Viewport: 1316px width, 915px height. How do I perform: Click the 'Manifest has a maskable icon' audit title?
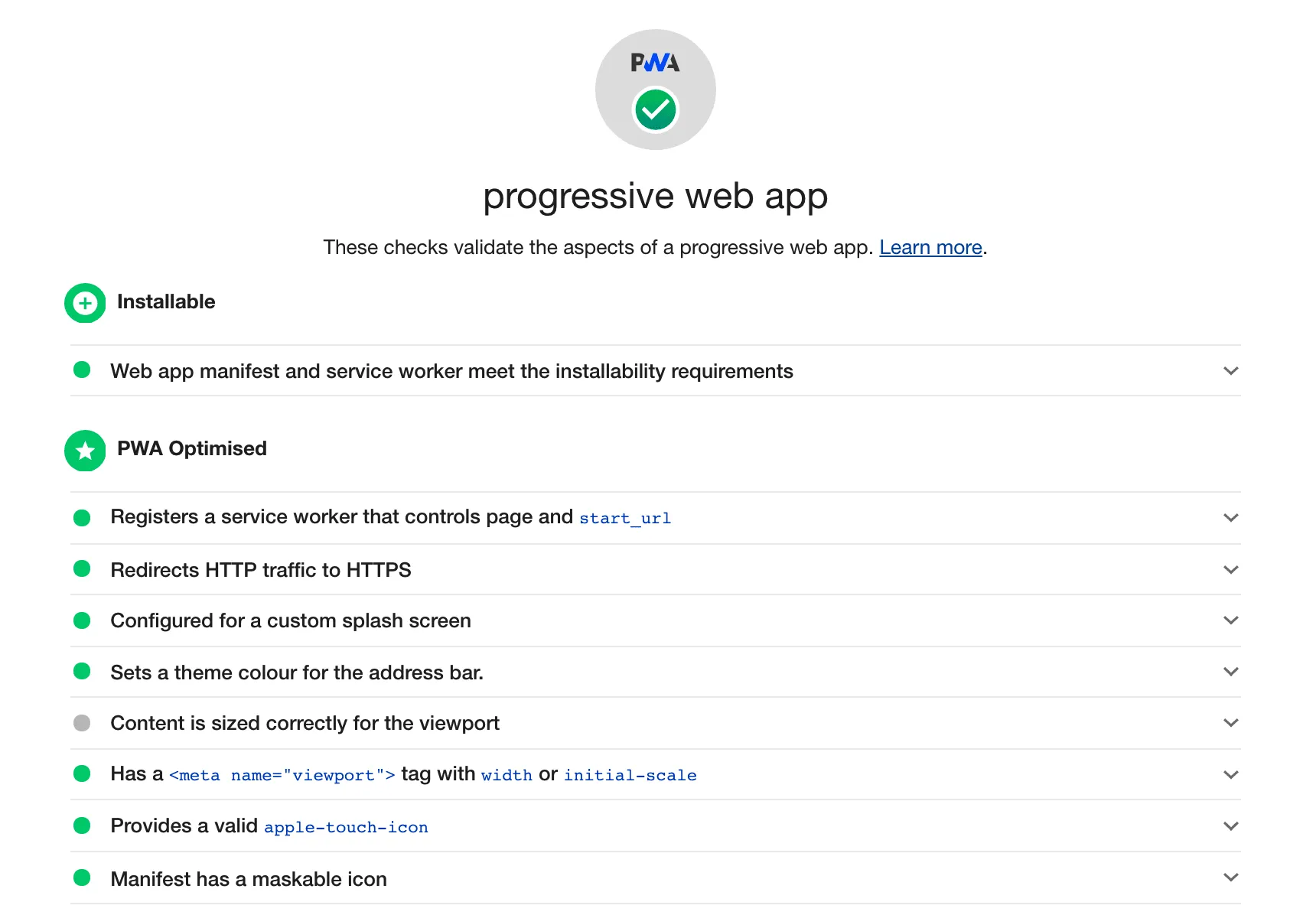click(249, 879)
